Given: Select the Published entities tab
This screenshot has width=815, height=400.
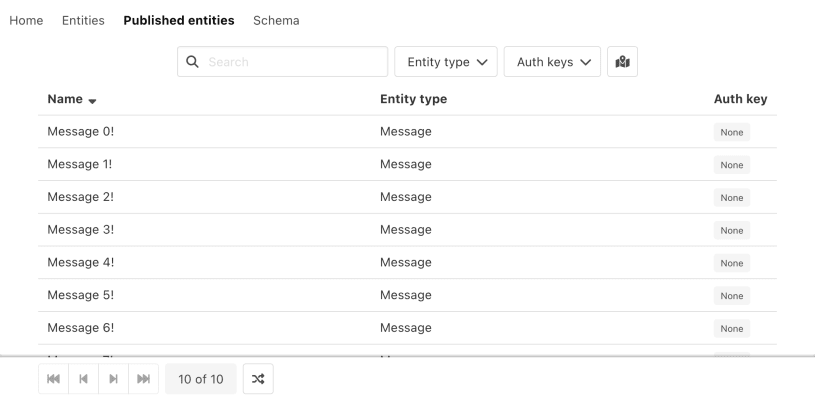Looking at the screenshot, I should pos(179,20).
